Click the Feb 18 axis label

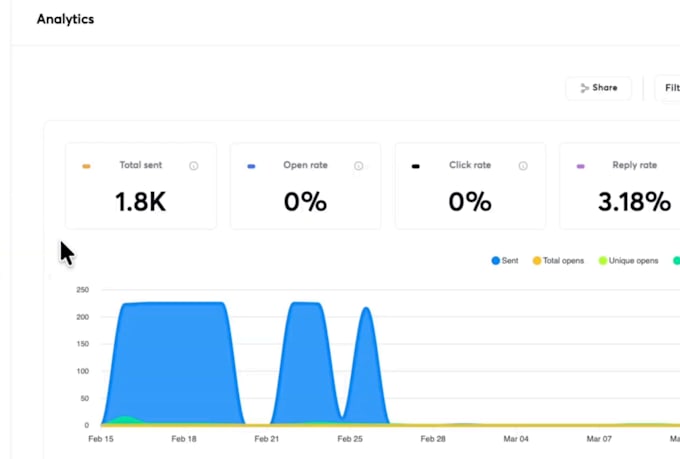pos(184,439)
